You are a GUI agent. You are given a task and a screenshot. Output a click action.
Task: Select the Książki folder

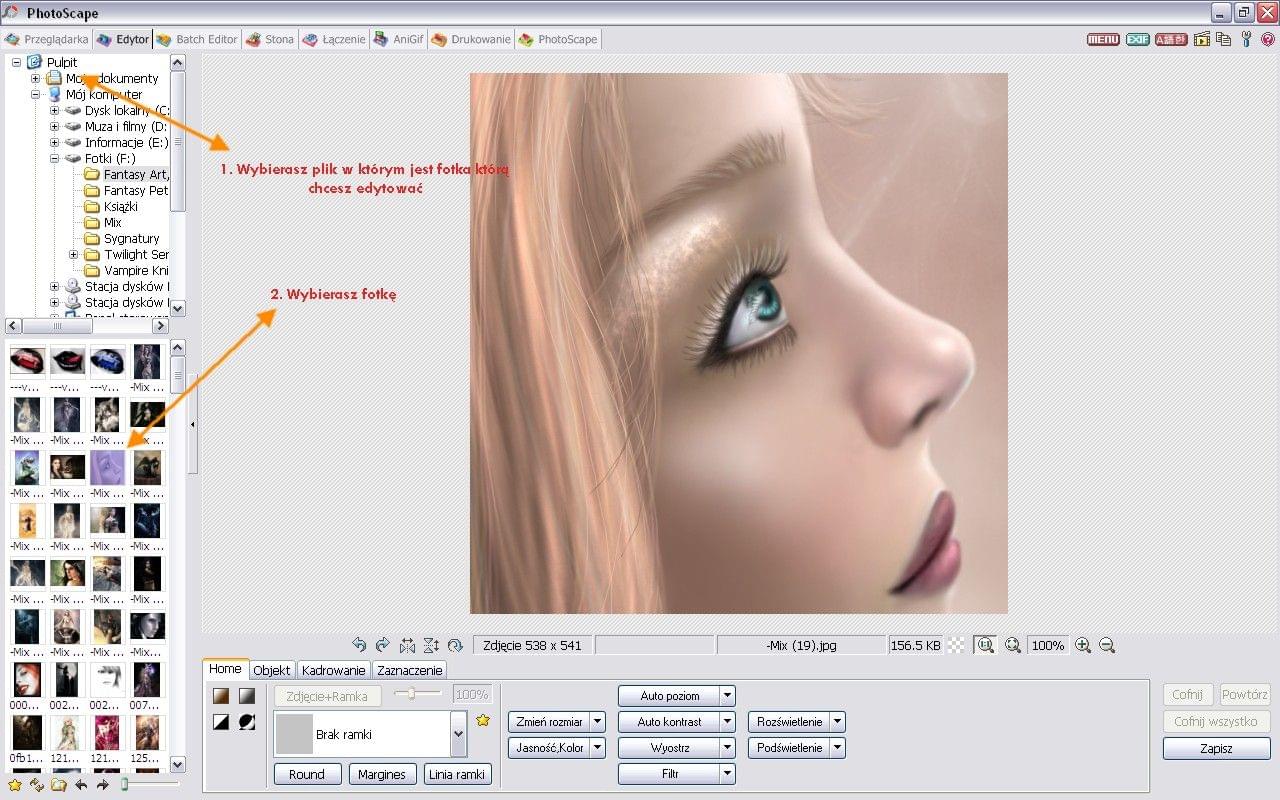(121, 206)
